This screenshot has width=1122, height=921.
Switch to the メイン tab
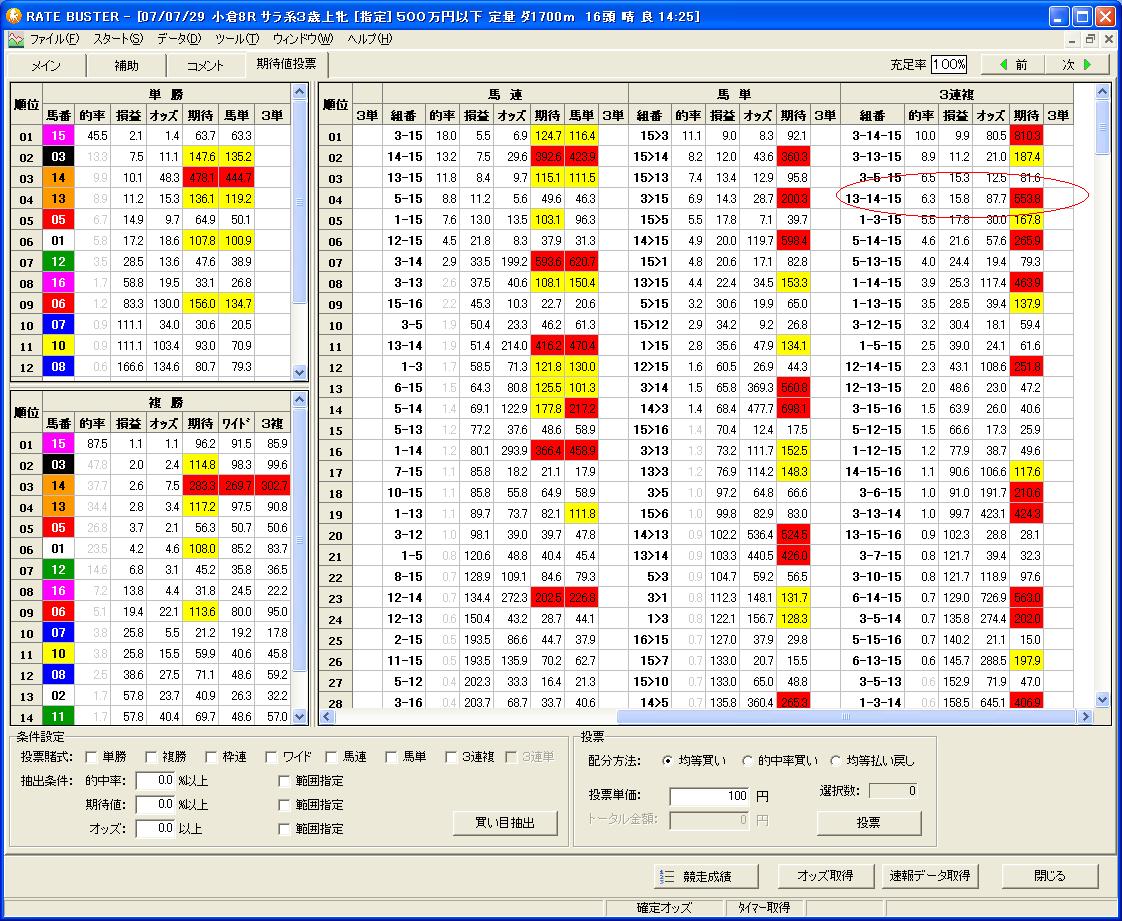click(47, 65)
